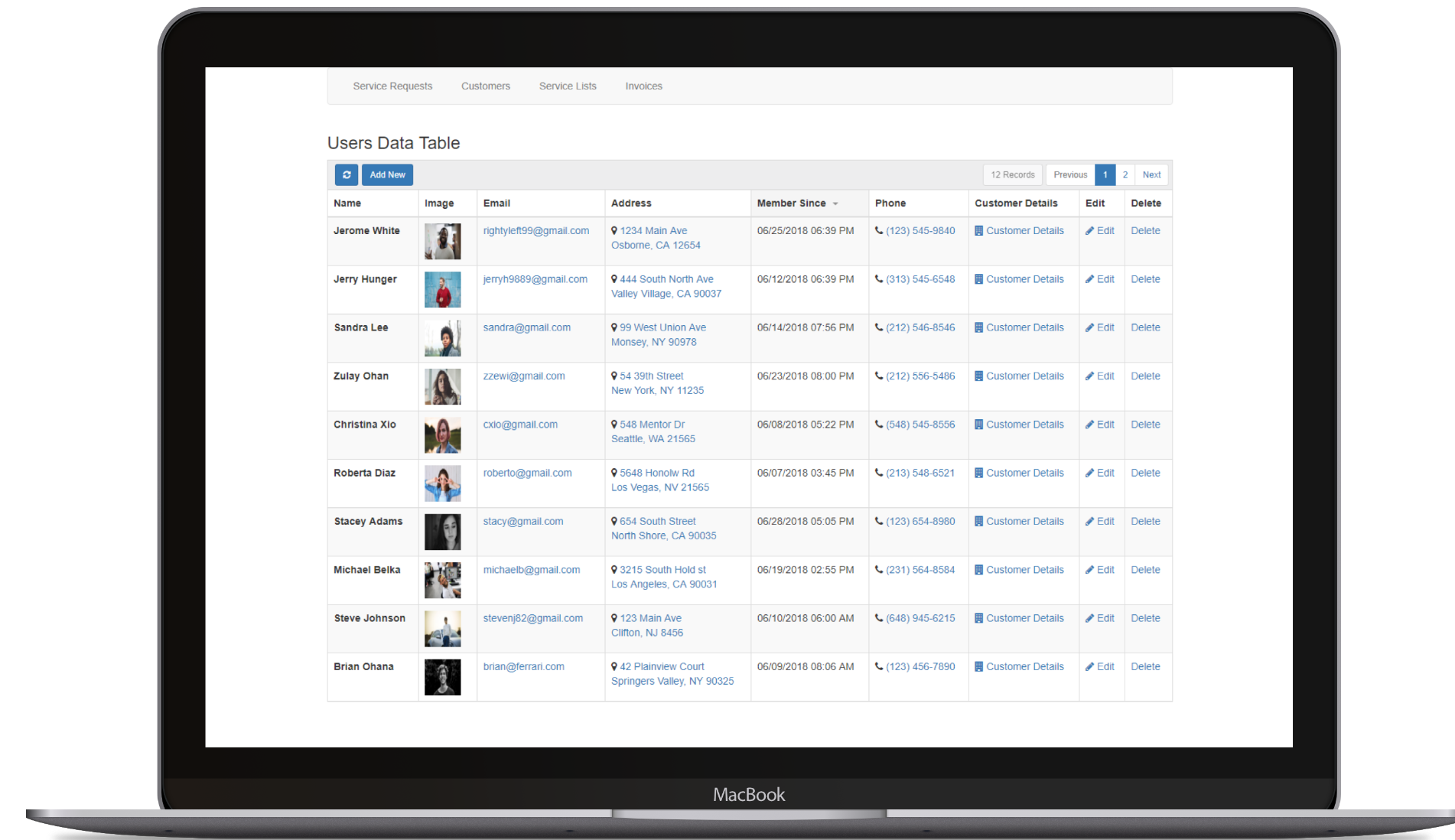Viewport: 1455px width, 840px height.
Task: Click the phone icon next to (212) 546-8546
Action: [x=878, y=327]
